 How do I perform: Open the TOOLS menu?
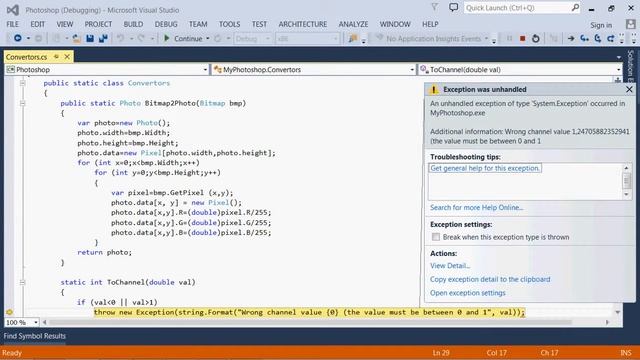[229, 24]
